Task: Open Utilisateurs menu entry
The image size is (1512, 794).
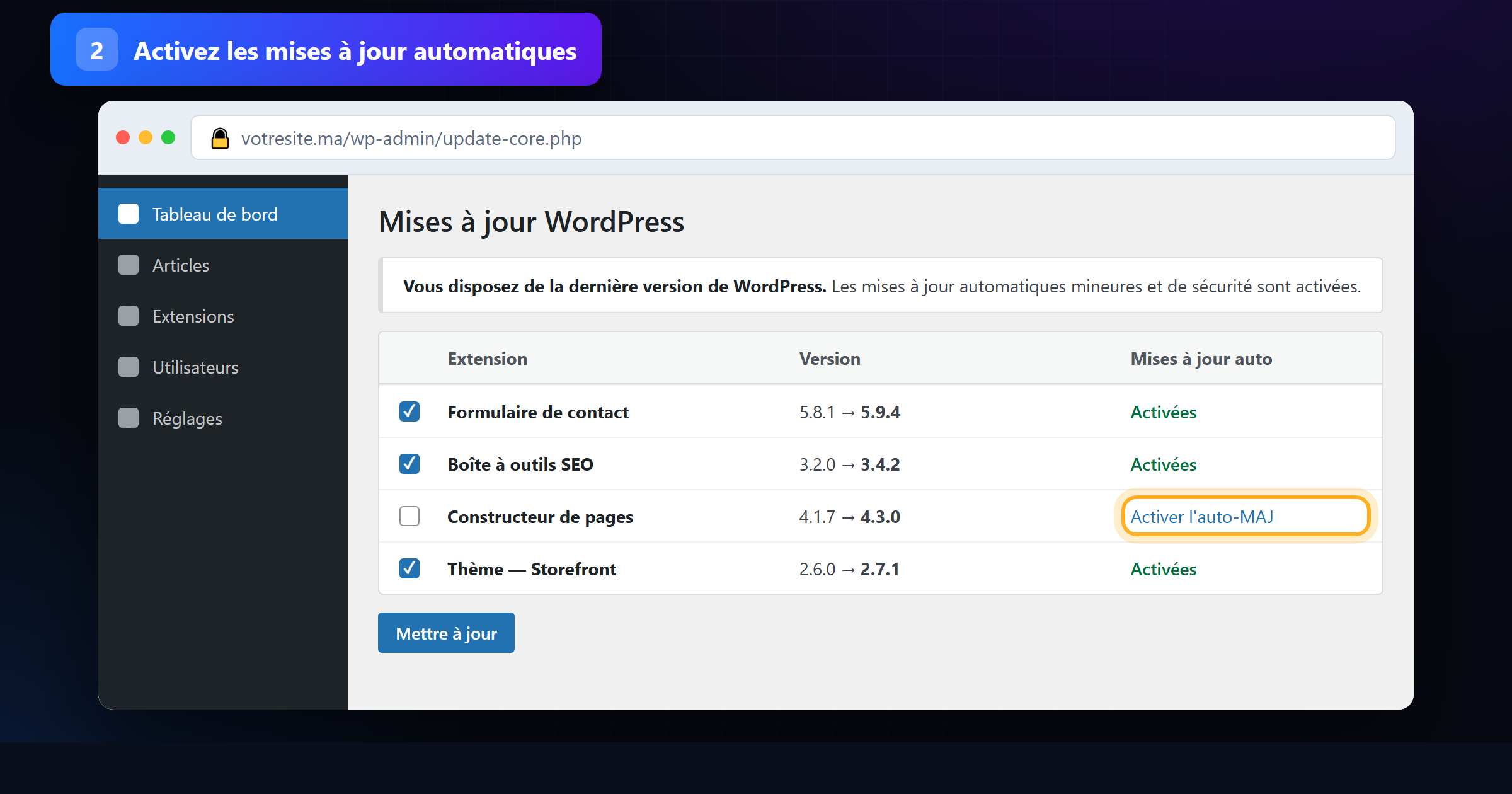Action: click(223, 367)
